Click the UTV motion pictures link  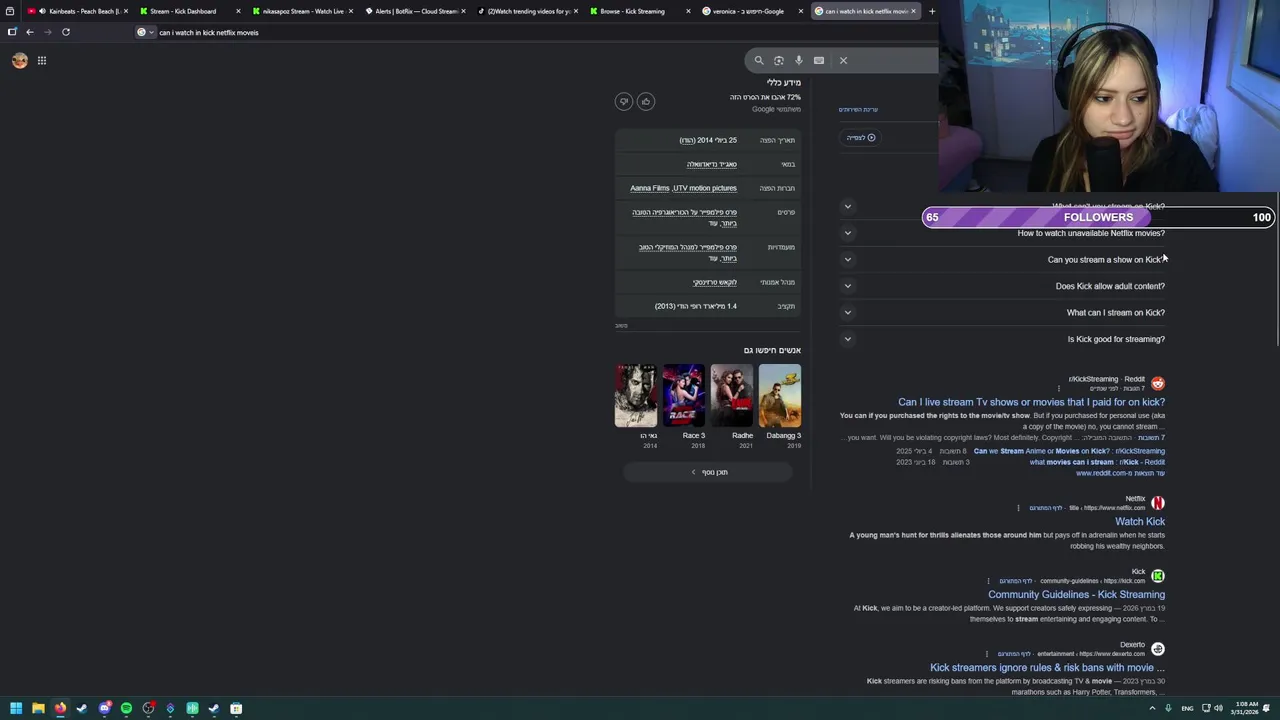[x=705, y=188]
